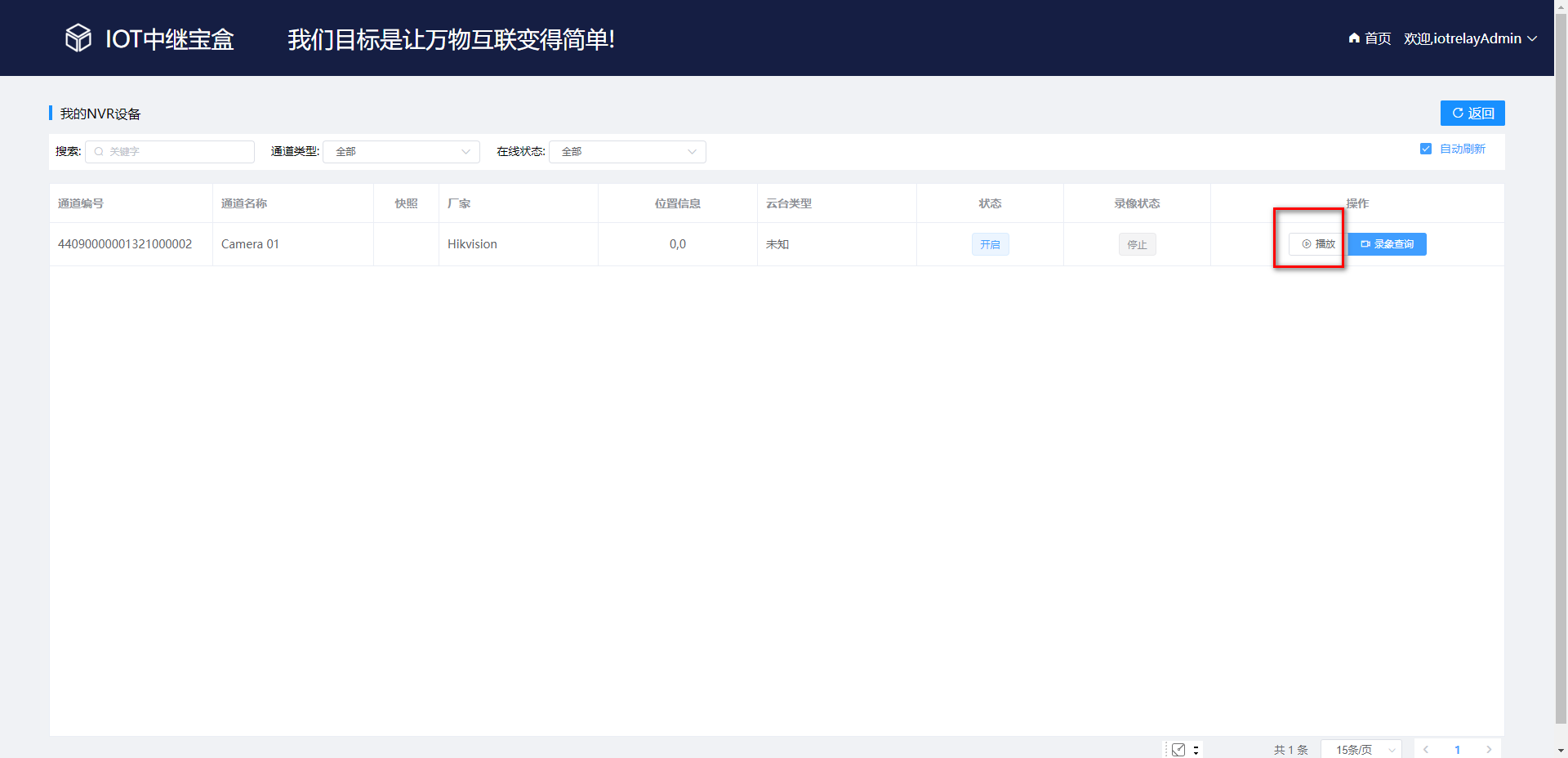The width and height of the screenshot is (1568, 758).
Task: Click the checkbox settings icon at bottom left
Action: (x=1178, y=749)
